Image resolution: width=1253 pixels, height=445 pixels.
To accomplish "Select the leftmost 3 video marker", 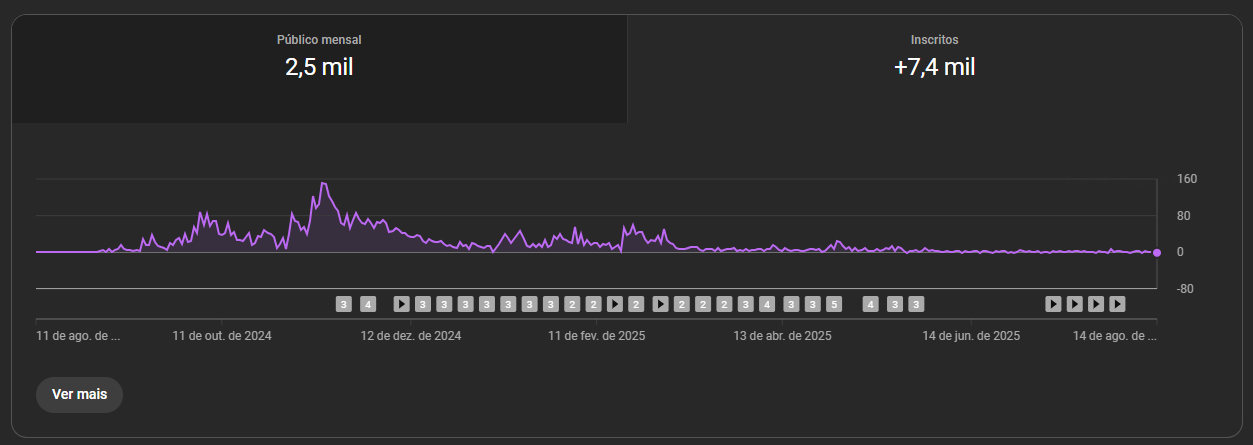I will [344, 304].
